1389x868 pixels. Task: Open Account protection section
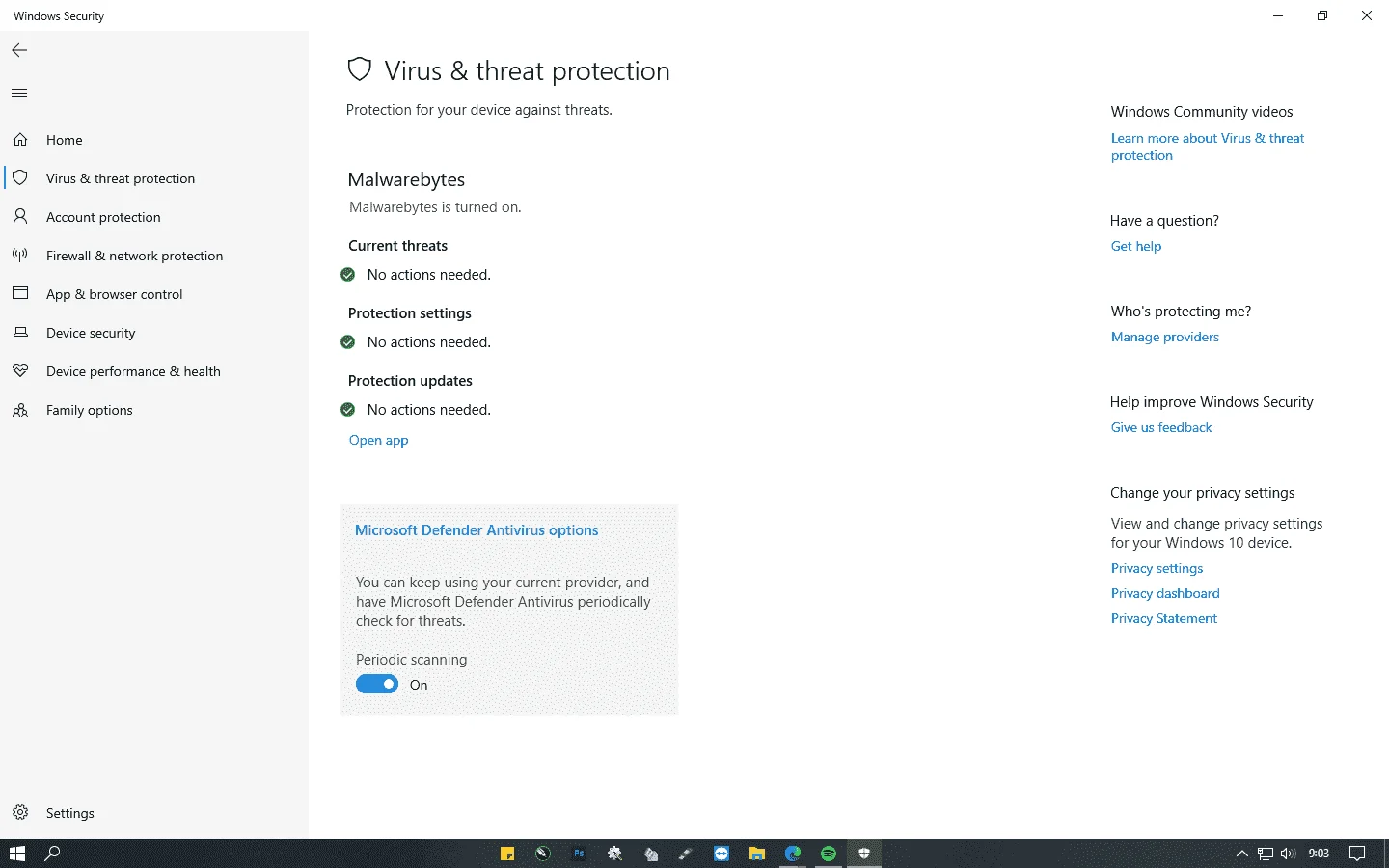tap(154, 217)
